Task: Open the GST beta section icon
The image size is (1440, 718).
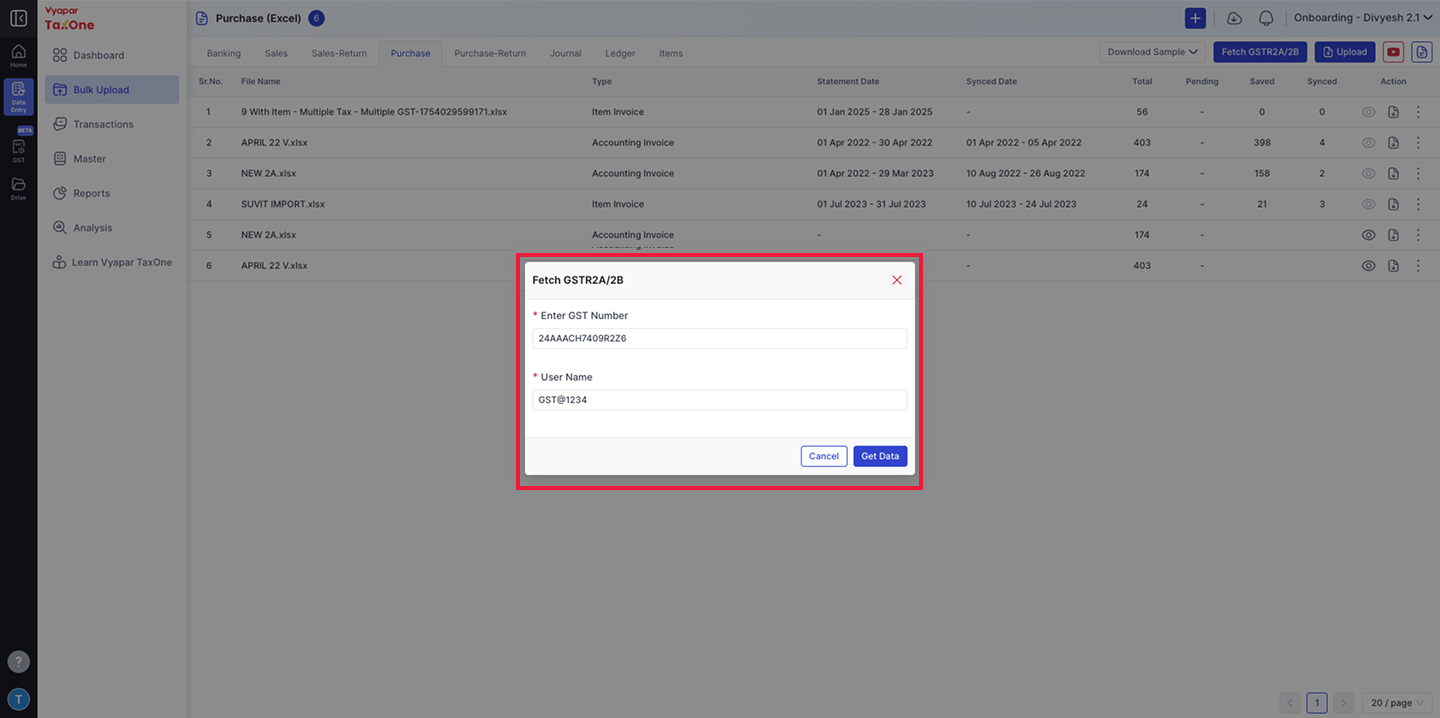Action: 18,150
